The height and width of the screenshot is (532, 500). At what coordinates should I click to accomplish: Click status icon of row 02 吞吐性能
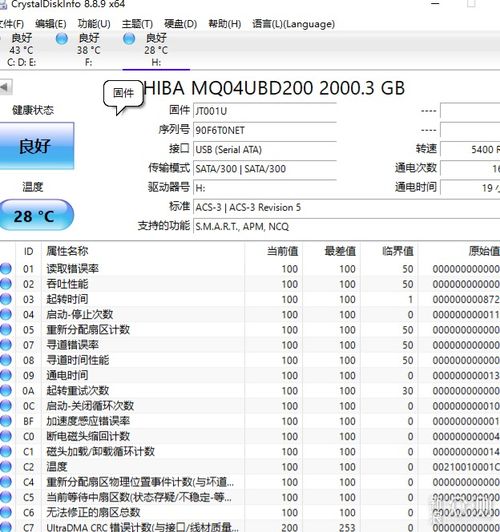click(x=5, y=284)
